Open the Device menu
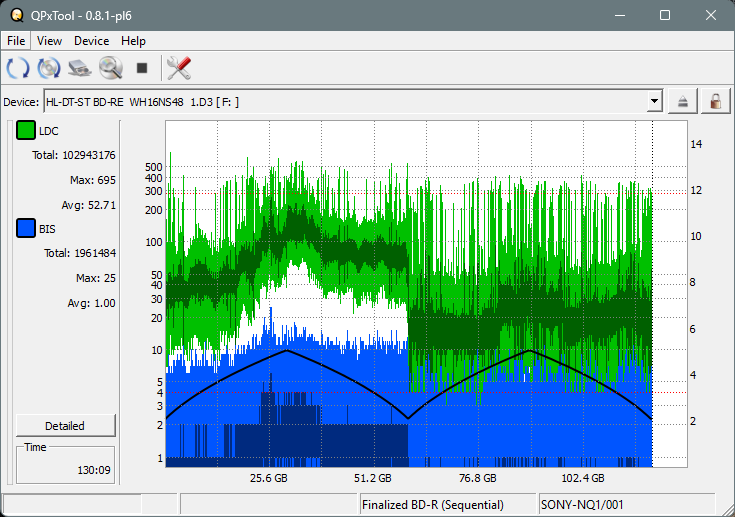 [x=91, y=41]
